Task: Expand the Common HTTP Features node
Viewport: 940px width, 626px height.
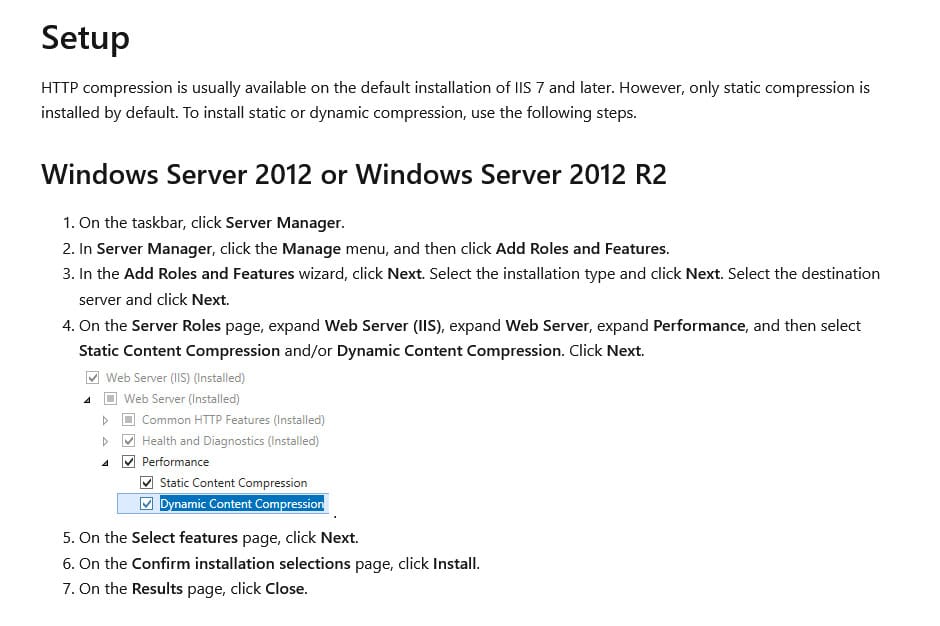Action: pos(106,420)
